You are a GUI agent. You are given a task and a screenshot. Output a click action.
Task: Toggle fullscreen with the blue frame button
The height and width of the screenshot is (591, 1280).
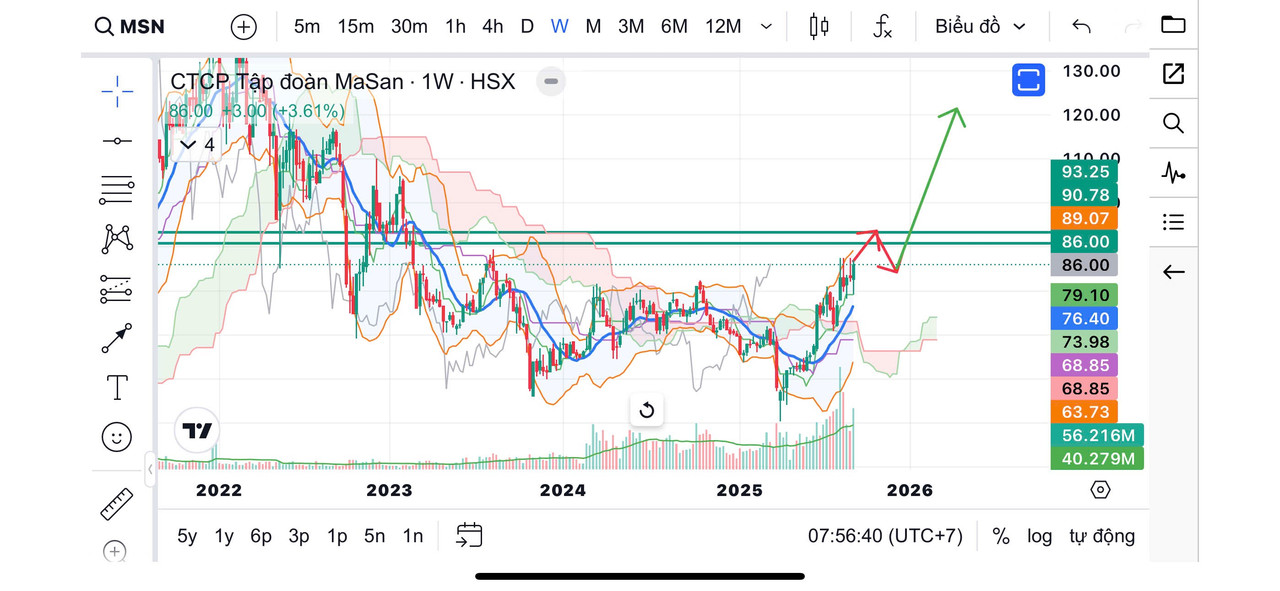(x=1028, y=79)
